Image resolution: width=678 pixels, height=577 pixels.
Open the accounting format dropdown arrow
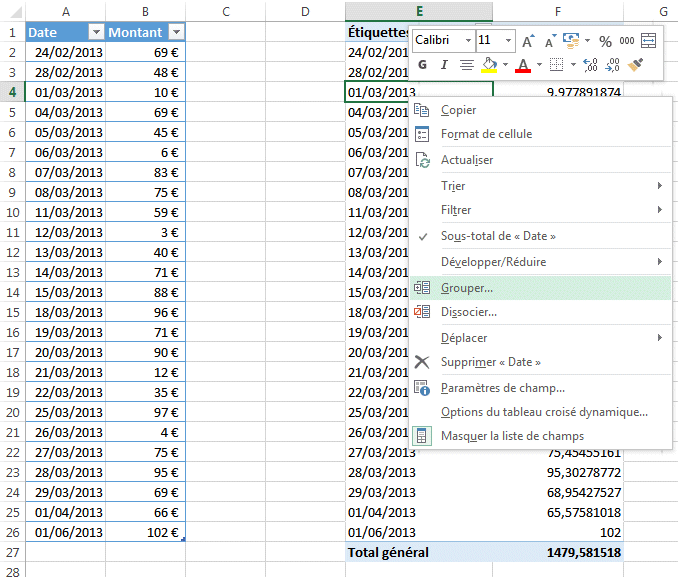(x=587, y=41)
